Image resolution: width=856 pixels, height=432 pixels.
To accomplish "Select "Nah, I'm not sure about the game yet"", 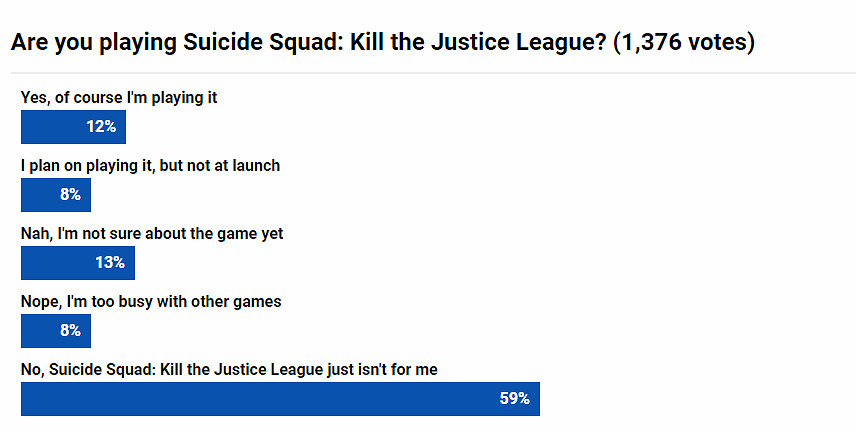I will coord(152,233).
